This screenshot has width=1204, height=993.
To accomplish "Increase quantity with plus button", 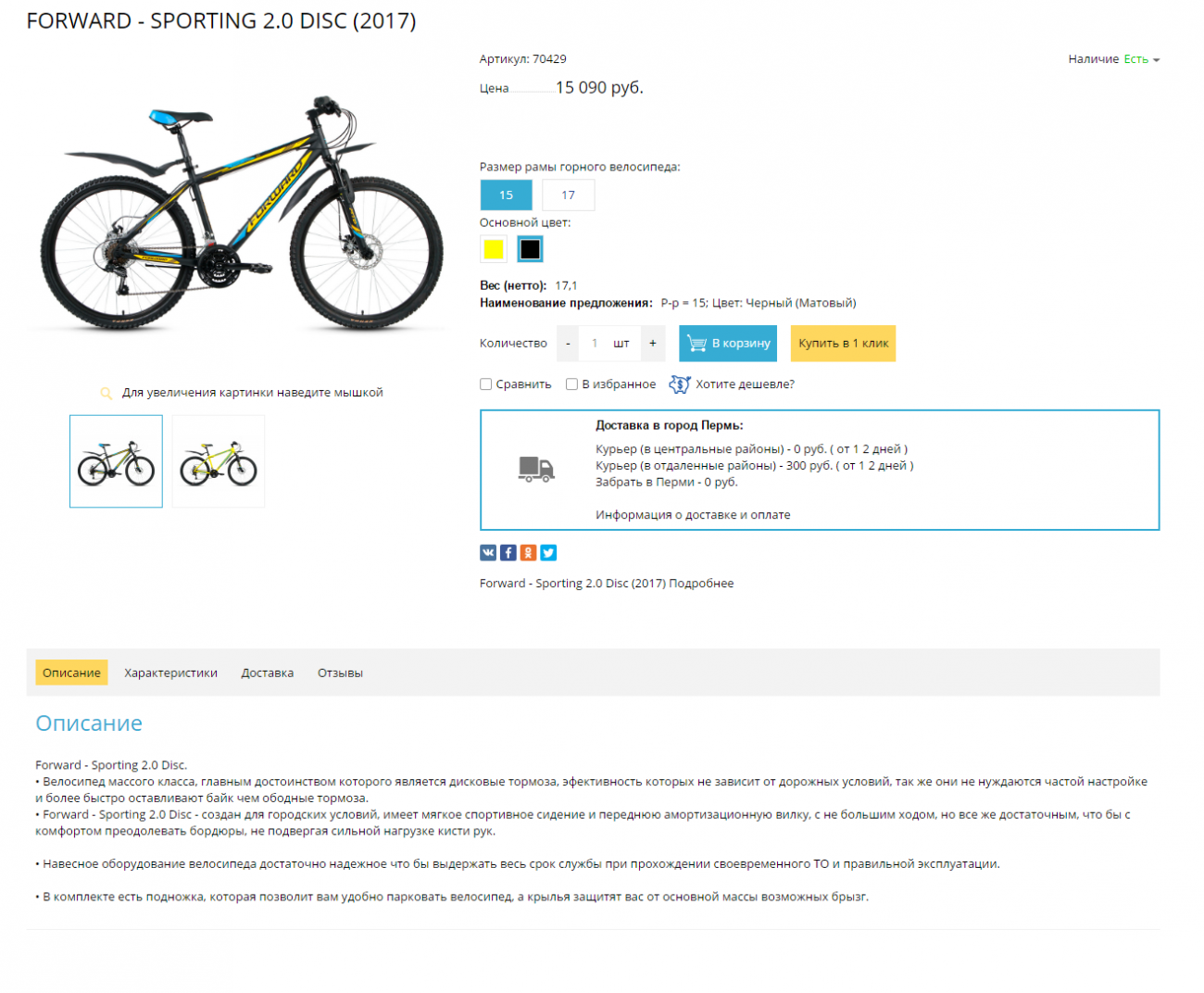I will point(653,344).
